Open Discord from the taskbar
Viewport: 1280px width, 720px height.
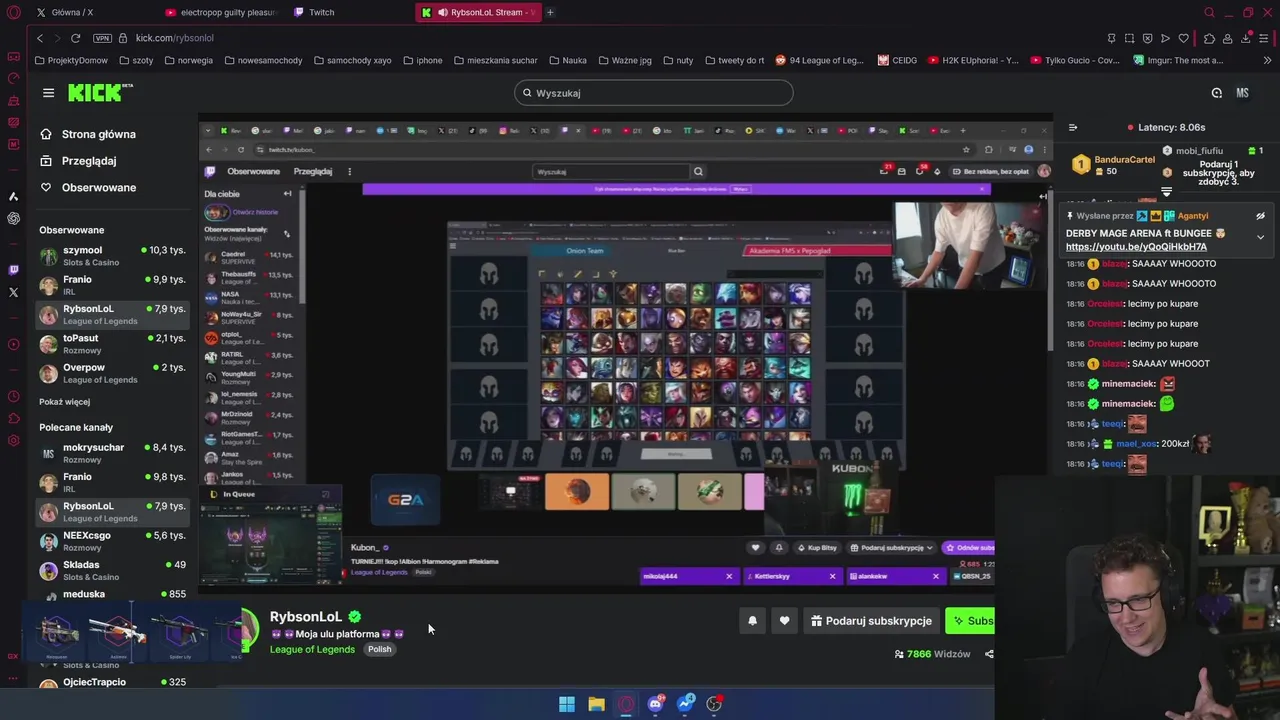pyautogui.click(x=656, y=704)
